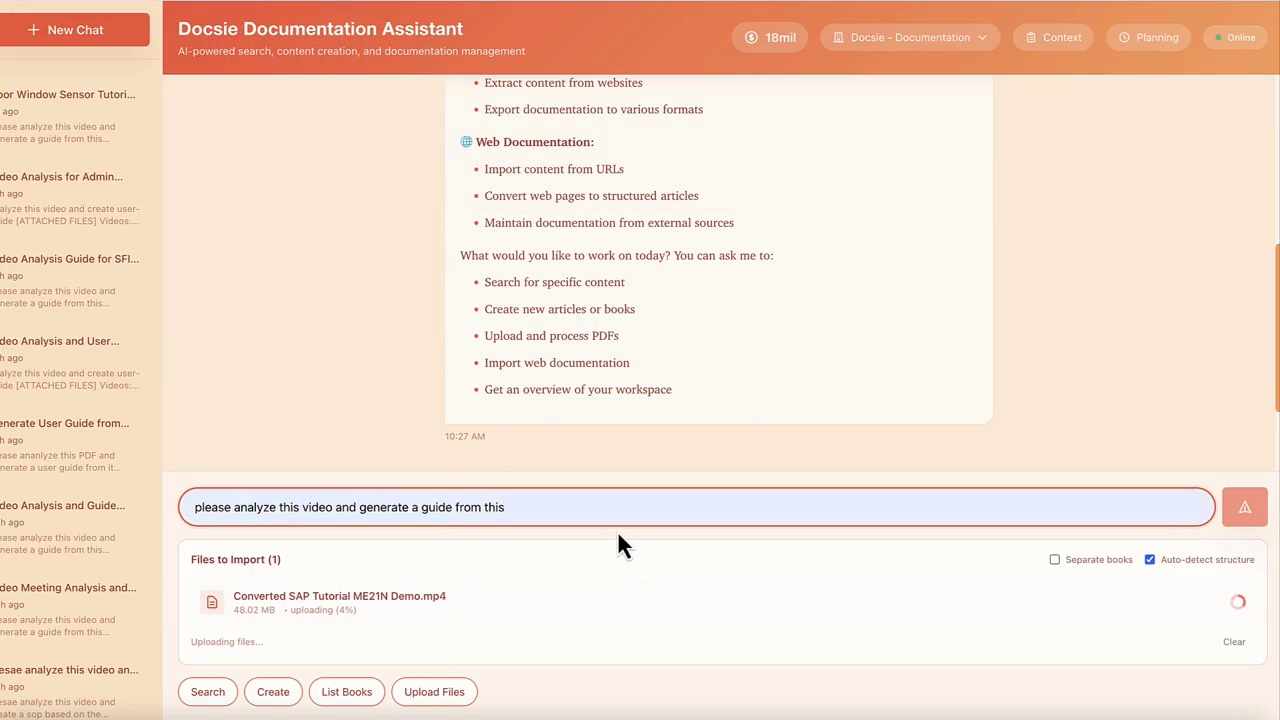Click the document icon for the SAP Tutorial file

click(x=212, y=601)
